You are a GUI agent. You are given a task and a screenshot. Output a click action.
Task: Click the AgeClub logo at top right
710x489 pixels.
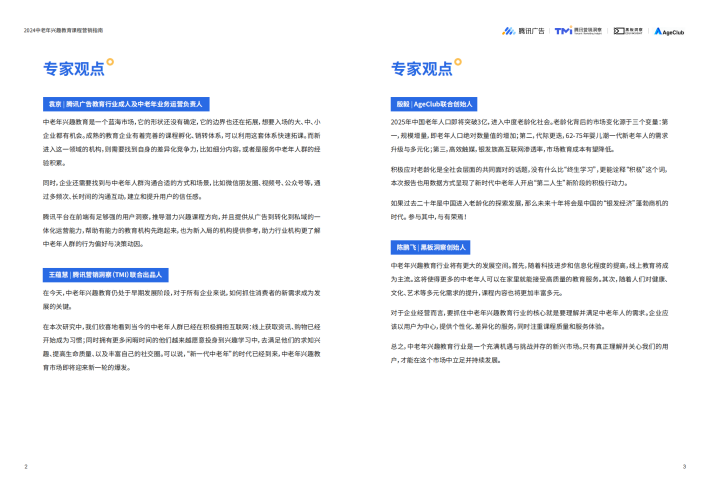pos(668,31)
